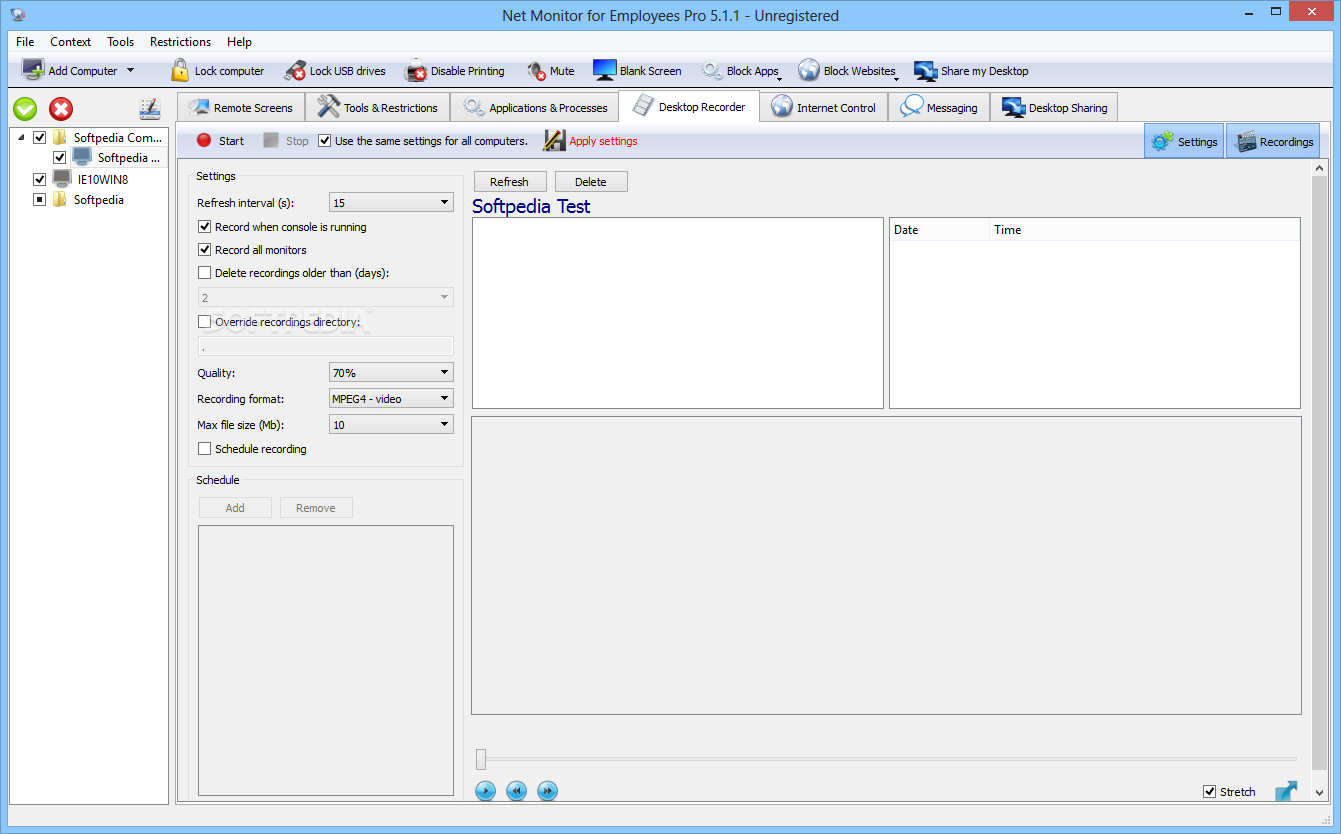Collapse the Softpedia Com... tree node
Screen dimensions: 1341x834
click(x=22, y=138)
